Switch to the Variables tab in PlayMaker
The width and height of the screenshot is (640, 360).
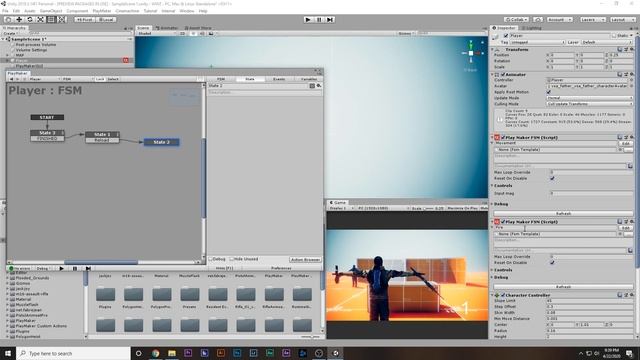pos(309,79)
